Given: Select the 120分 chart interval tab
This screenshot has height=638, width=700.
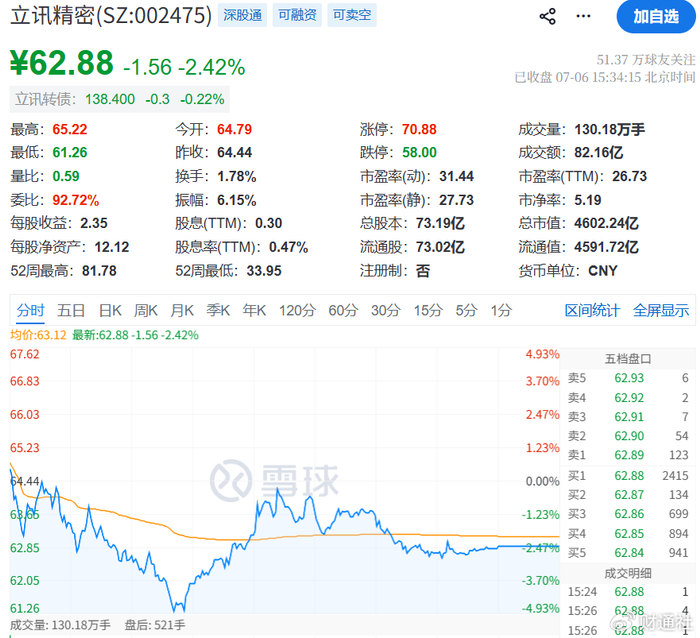Looking at the screenshot, I should pos(297,310).
